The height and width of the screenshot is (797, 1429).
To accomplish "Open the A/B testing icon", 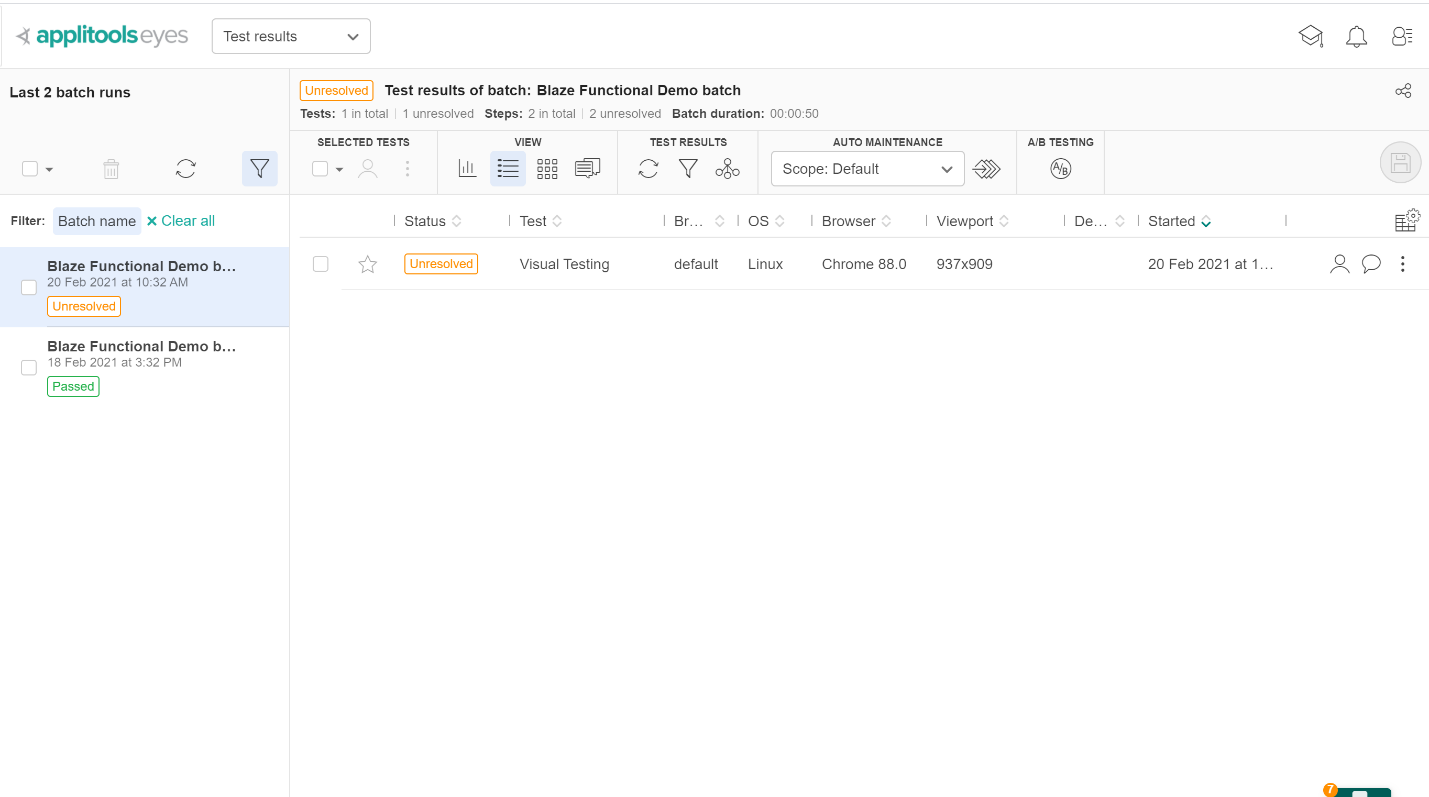I will (1061, 169).
